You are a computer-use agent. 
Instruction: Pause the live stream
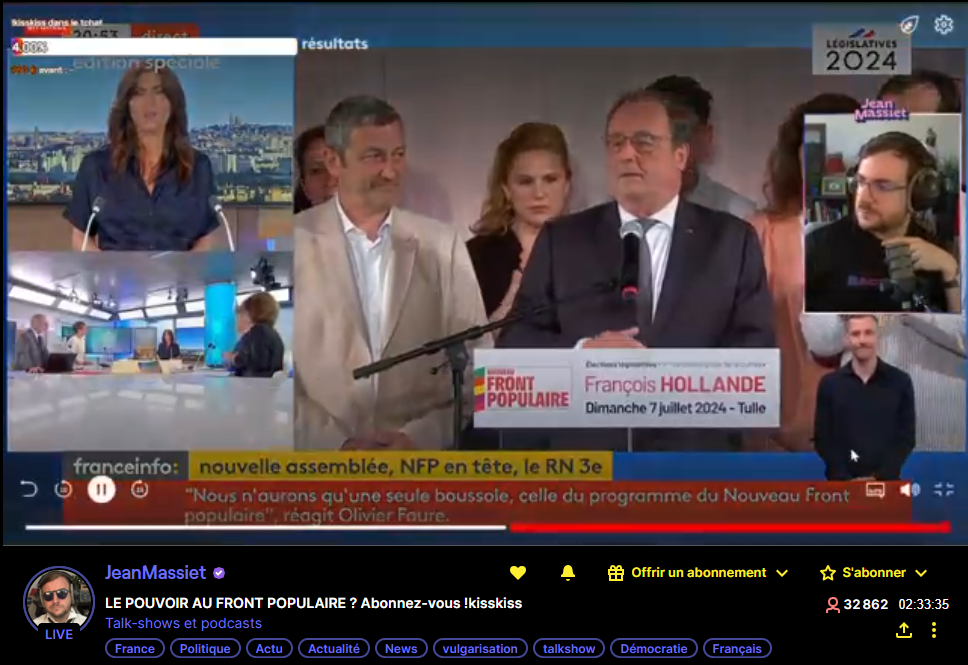tap(101, 490)
